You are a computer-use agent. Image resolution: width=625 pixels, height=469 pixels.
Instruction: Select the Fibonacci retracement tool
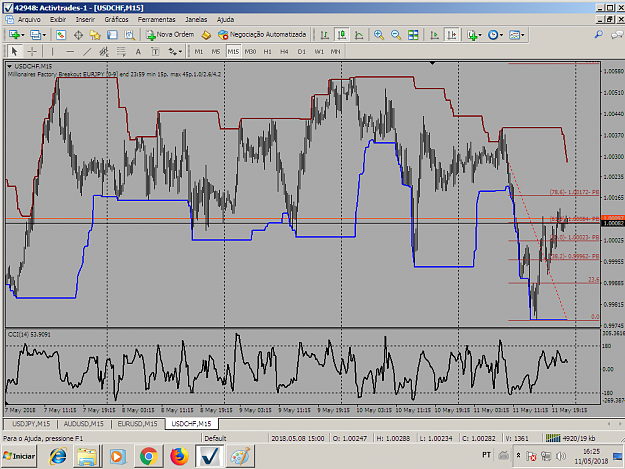pos(121,51)
